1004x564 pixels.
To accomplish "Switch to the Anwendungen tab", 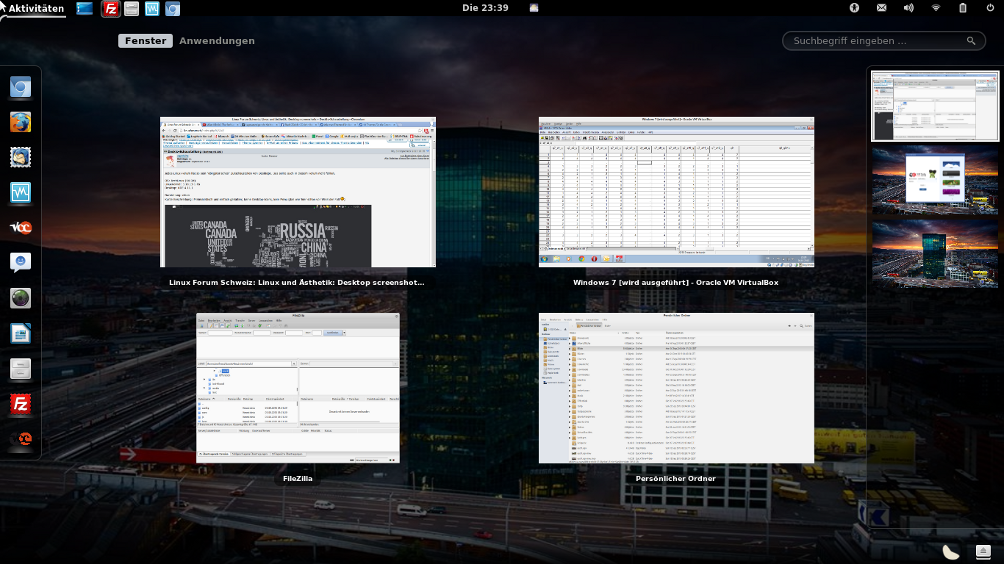I will tap(217, 41).
